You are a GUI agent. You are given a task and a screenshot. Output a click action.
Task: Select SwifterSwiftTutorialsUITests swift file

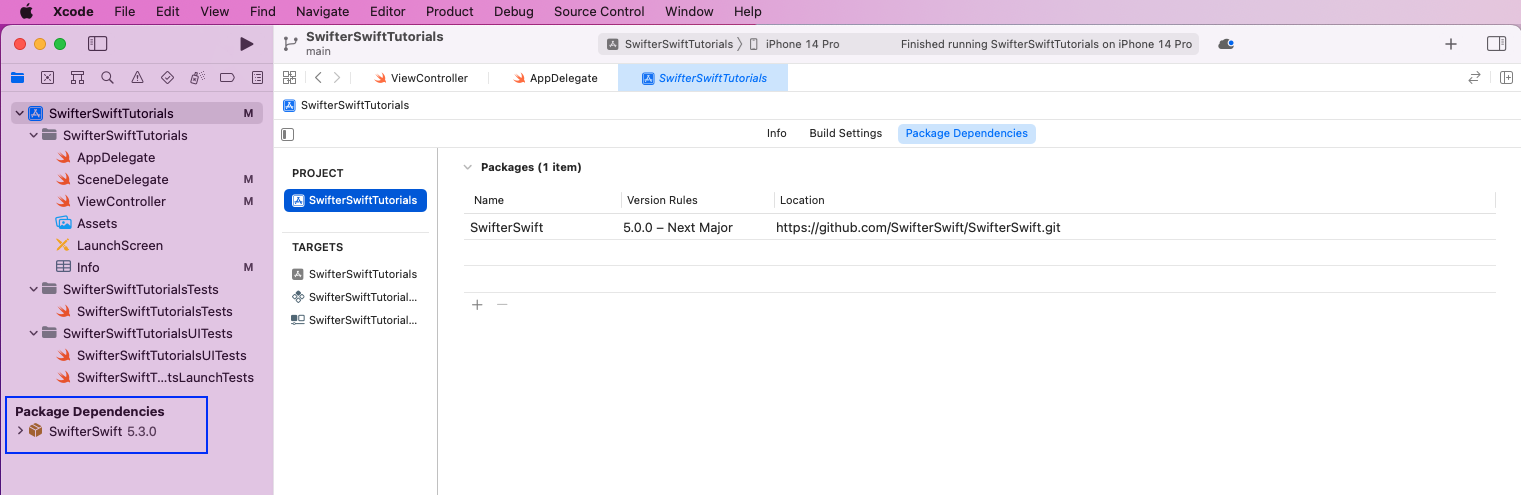(x=161, y=356)
